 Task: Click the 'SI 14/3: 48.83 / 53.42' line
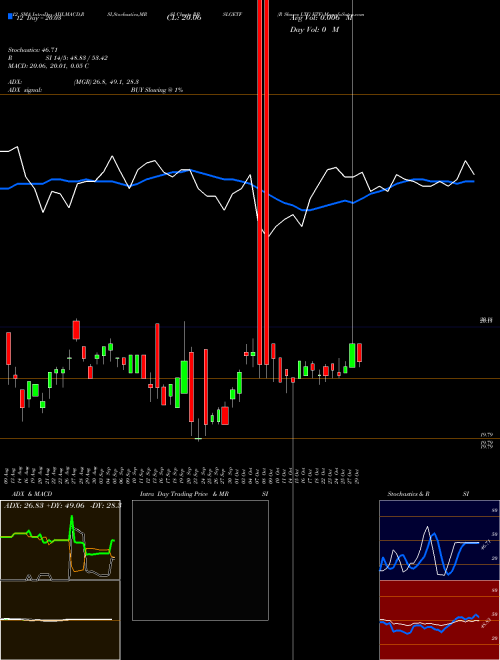tap(77, 58)
